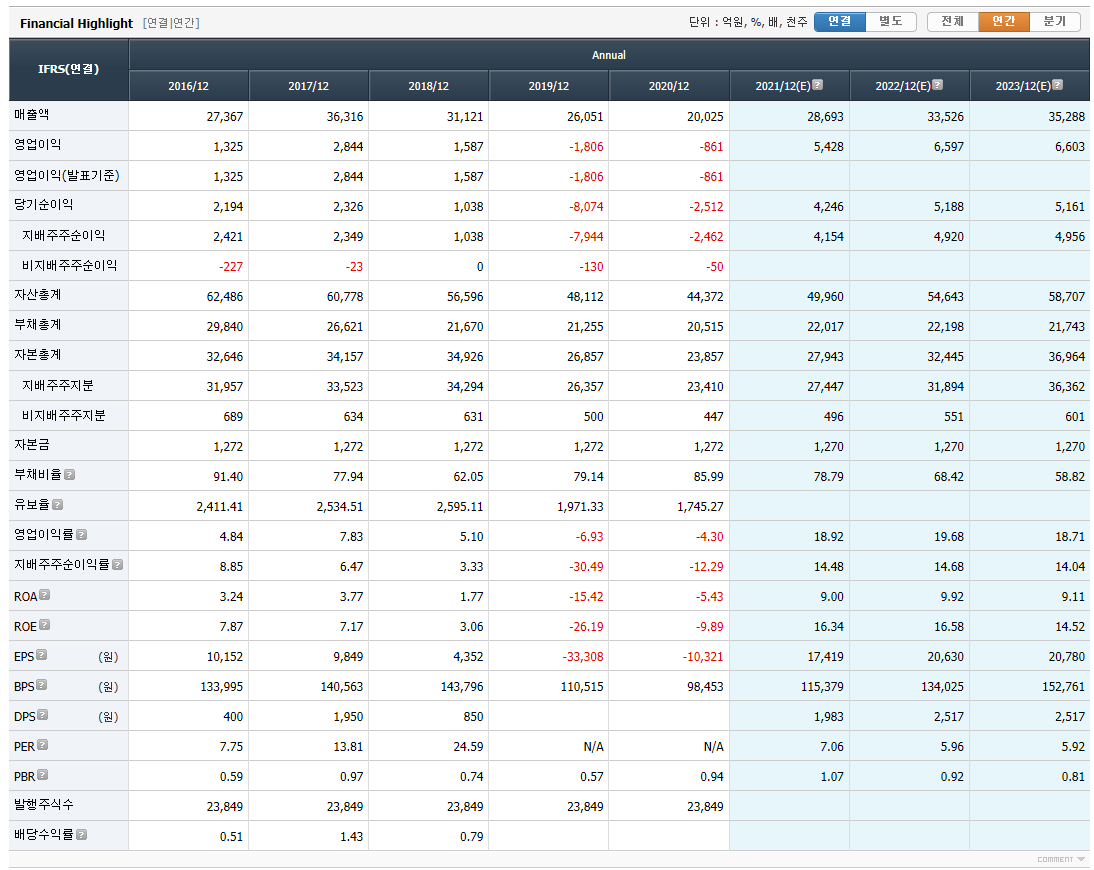1094x870 pixels.
Task: Open help icon beside 2023/12(E) header
Action: [x=1058, y=84]
